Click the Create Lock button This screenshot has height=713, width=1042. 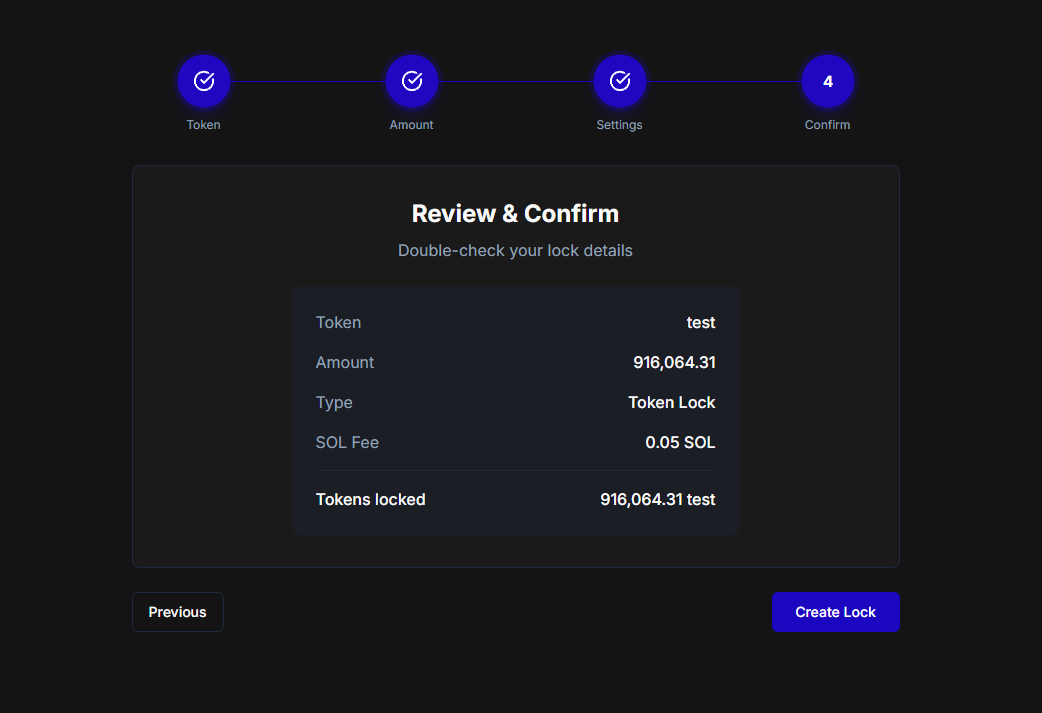(835, 612)
